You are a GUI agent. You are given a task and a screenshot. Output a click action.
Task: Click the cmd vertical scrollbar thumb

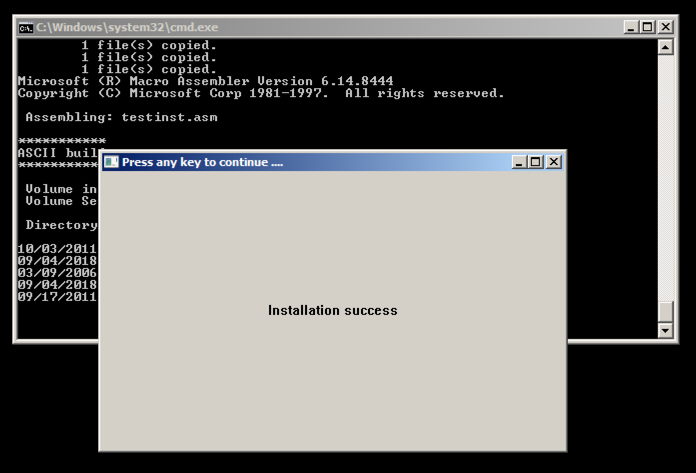(665, 311)
